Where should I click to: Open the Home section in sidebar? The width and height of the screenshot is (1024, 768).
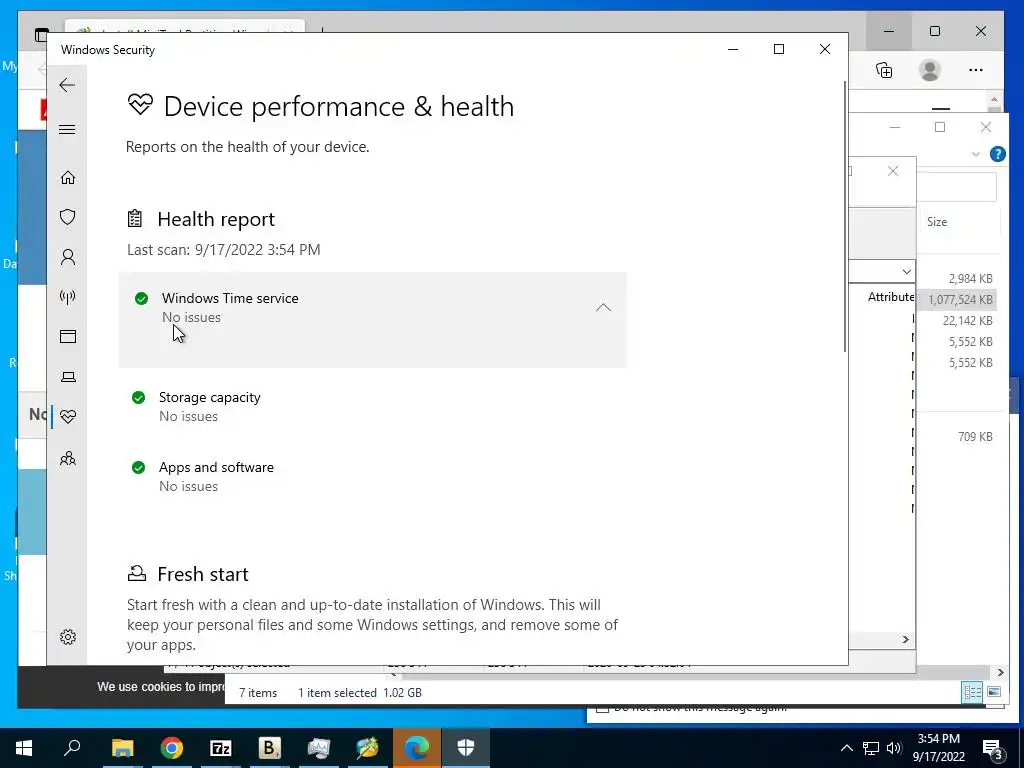click(x=67, y=178)
